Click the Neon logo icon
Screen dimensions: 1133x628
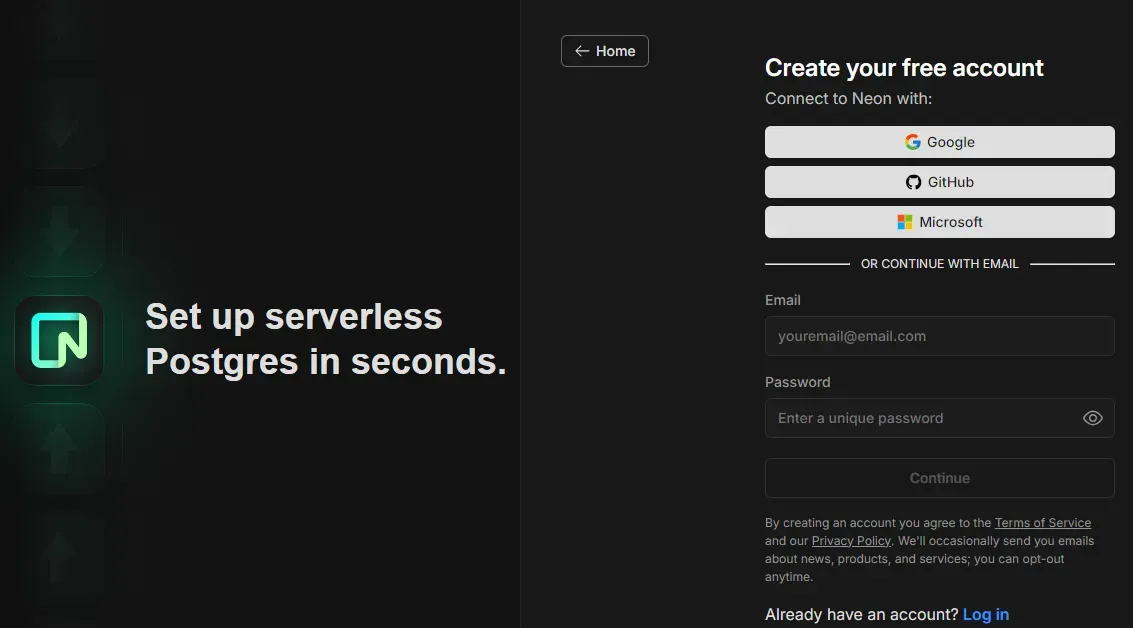click(x=59, y=341)
